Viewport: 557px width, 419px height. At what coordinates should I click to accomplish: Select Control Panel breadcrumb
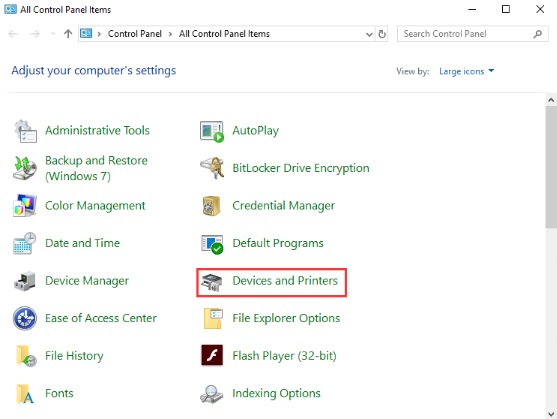click(x=135, y=34)
